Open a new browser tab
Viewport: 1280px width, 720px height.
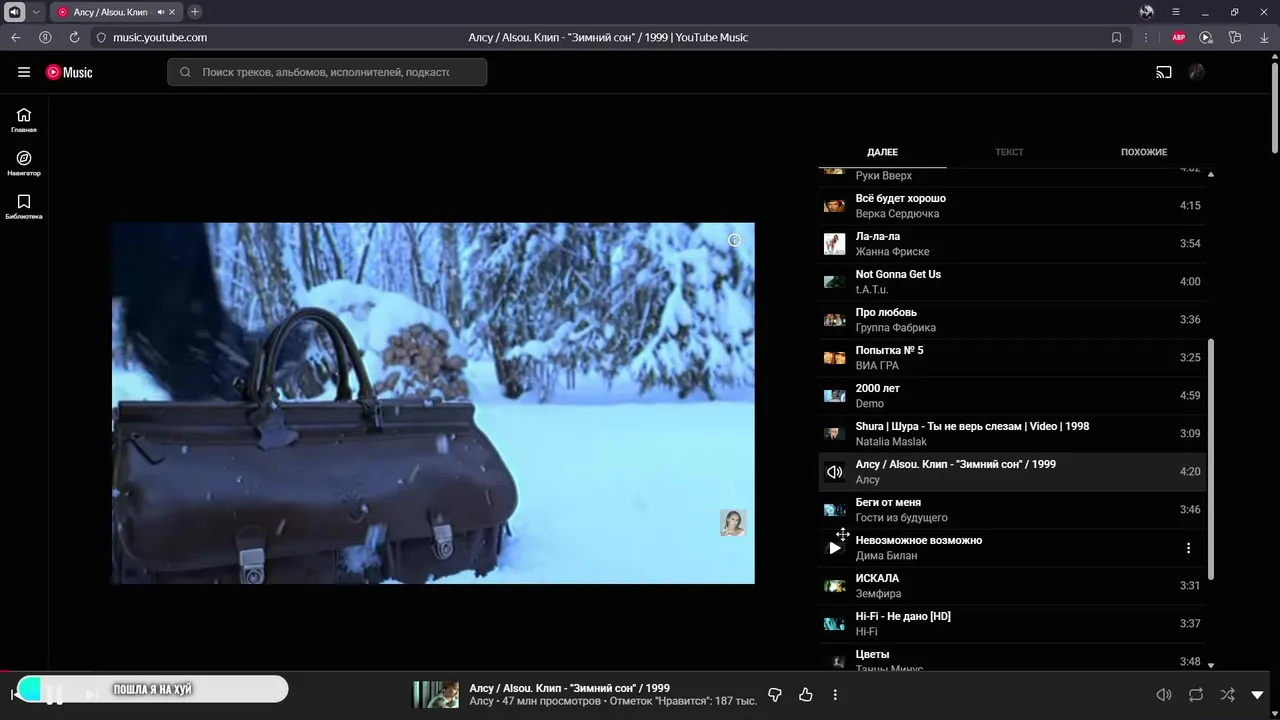coord(195,12)
